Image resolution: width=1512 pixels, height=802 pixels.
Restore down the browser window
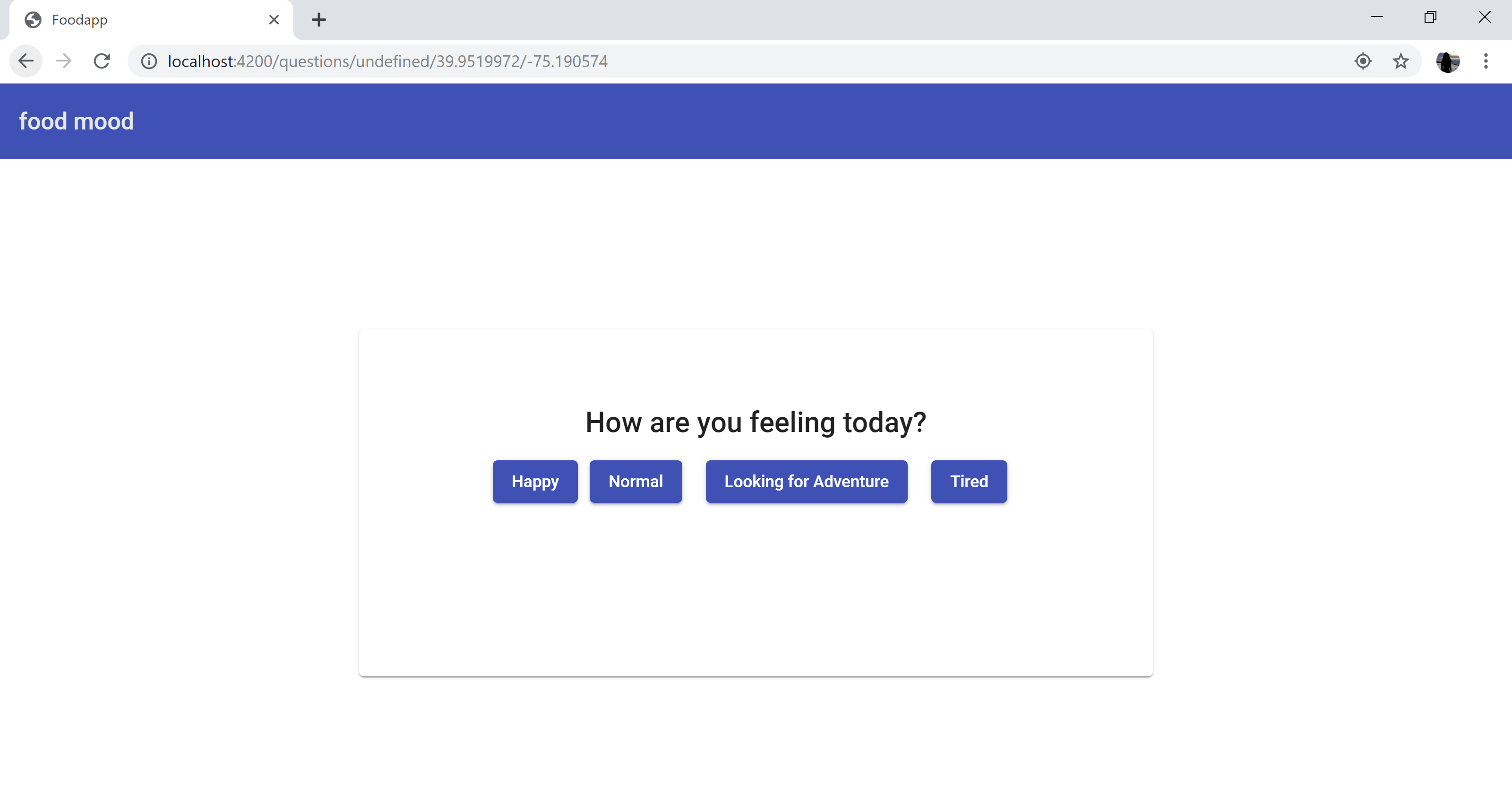(1430, 17)
